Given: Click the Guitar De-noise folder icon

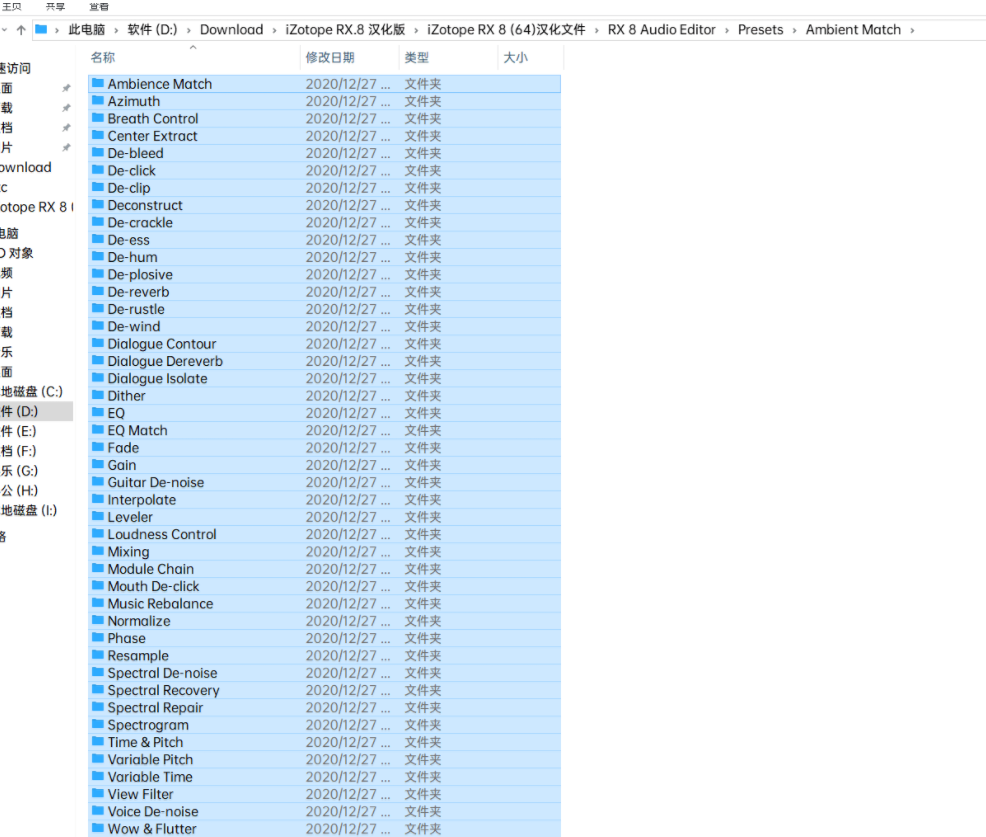Looking at the screenshot, I should 98,482.
